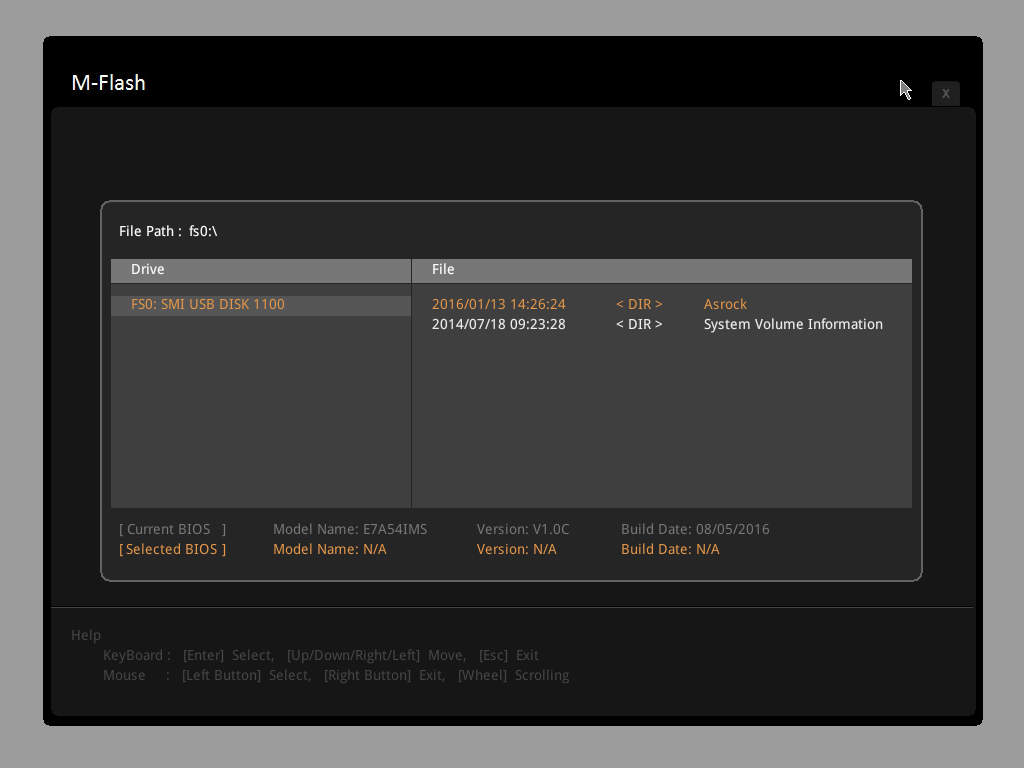Close the M-Flash window with X button
Image resolution: width=1024 pixels, height=768 pixels.
945,93
